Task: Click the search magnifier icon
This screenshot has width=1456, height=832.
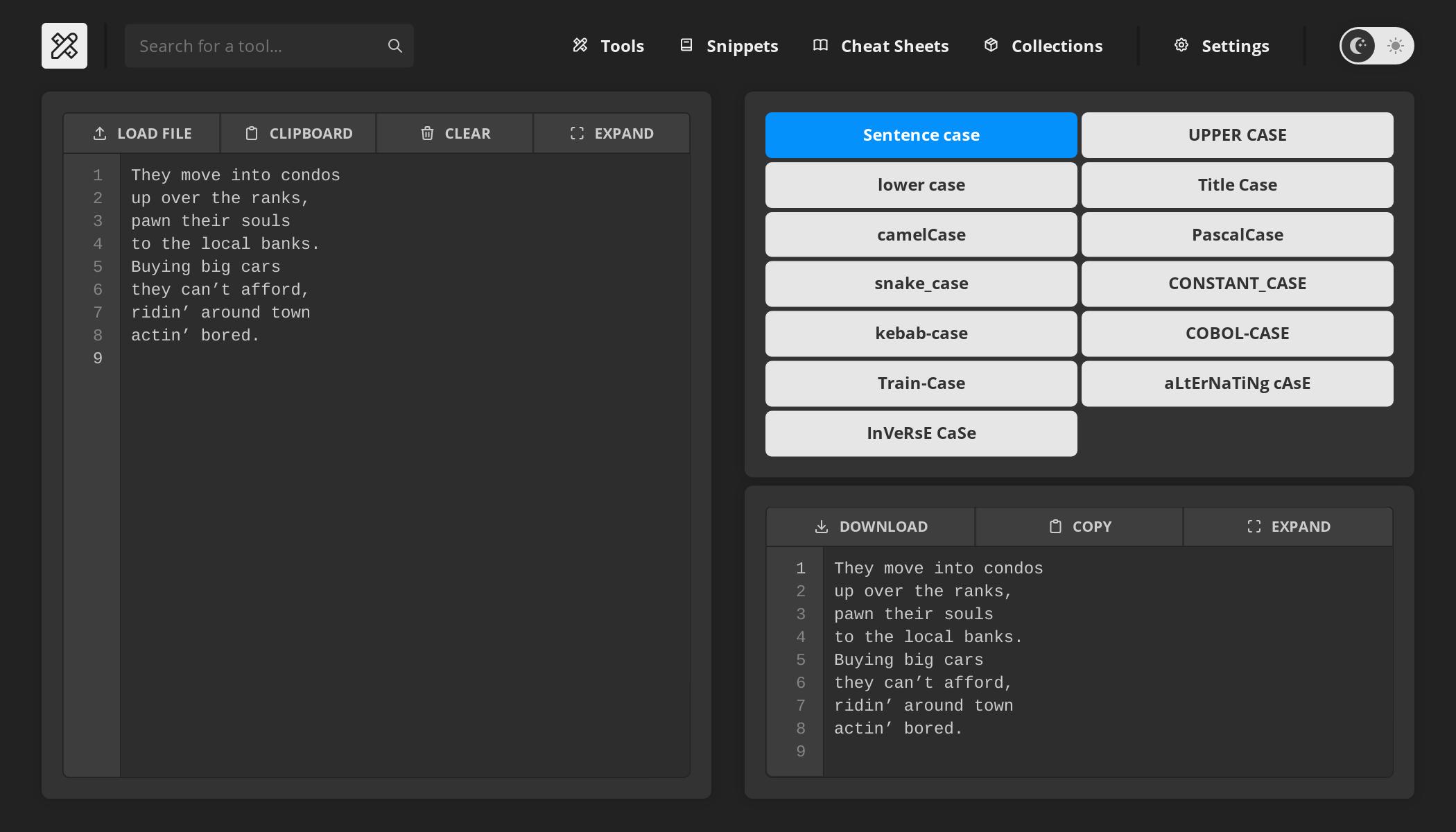Action: (x=394, y=45)
